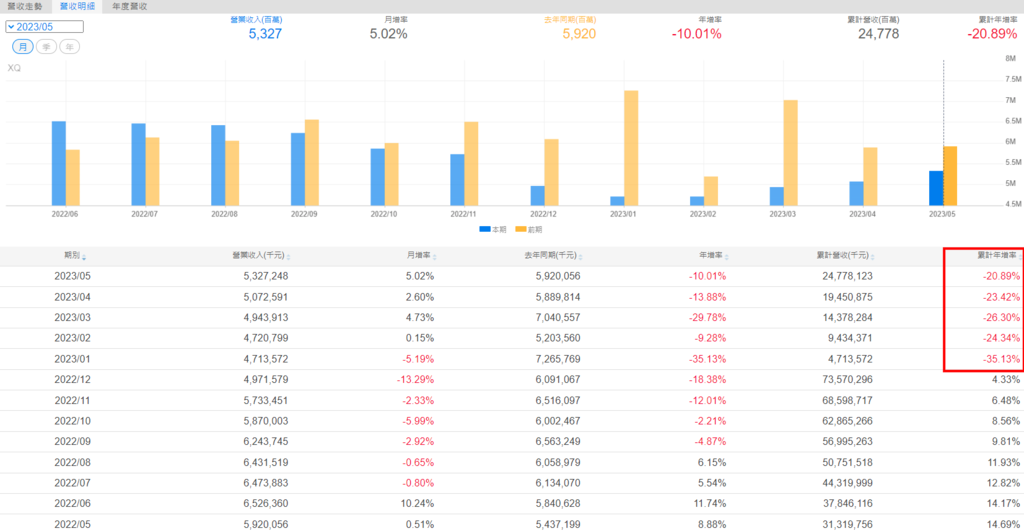The height and width of the screenshot is (531, 1024).
Task: Select the 季 (quarterly) view toggle
Action: [46, 47]
